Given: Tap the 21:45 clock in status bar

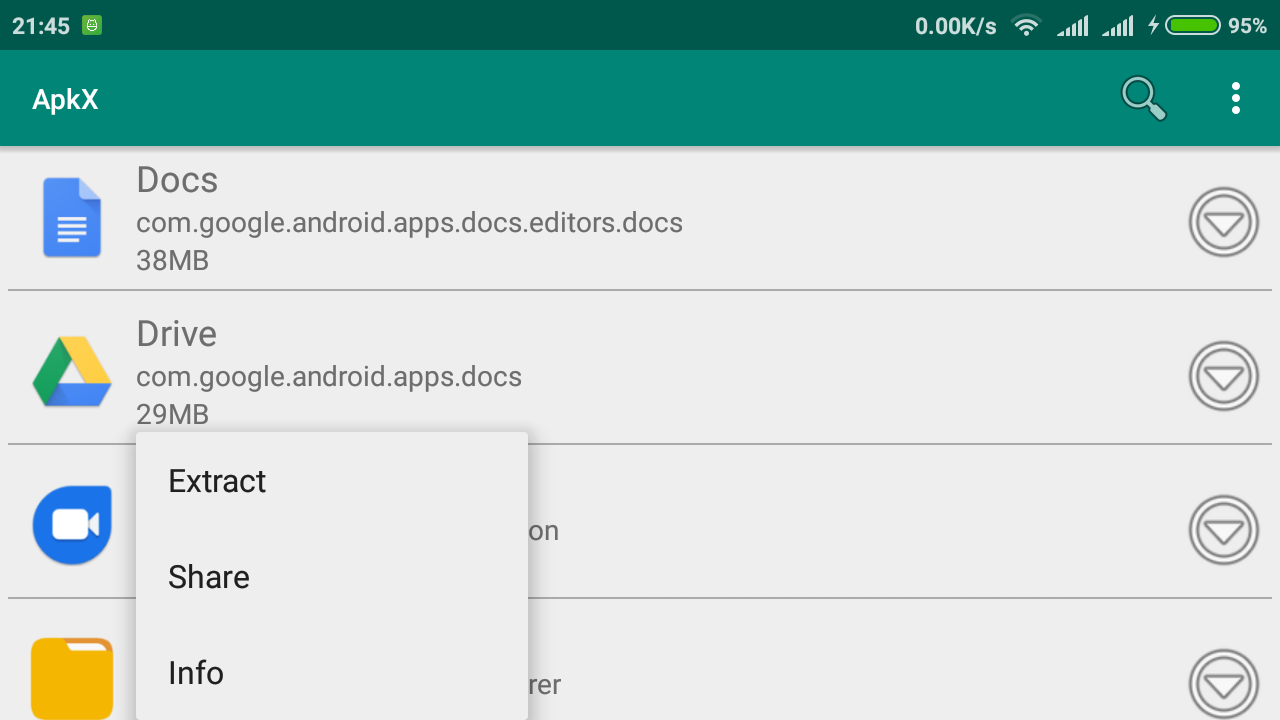Looking at the screenshot, I should [x=41, y=26].
